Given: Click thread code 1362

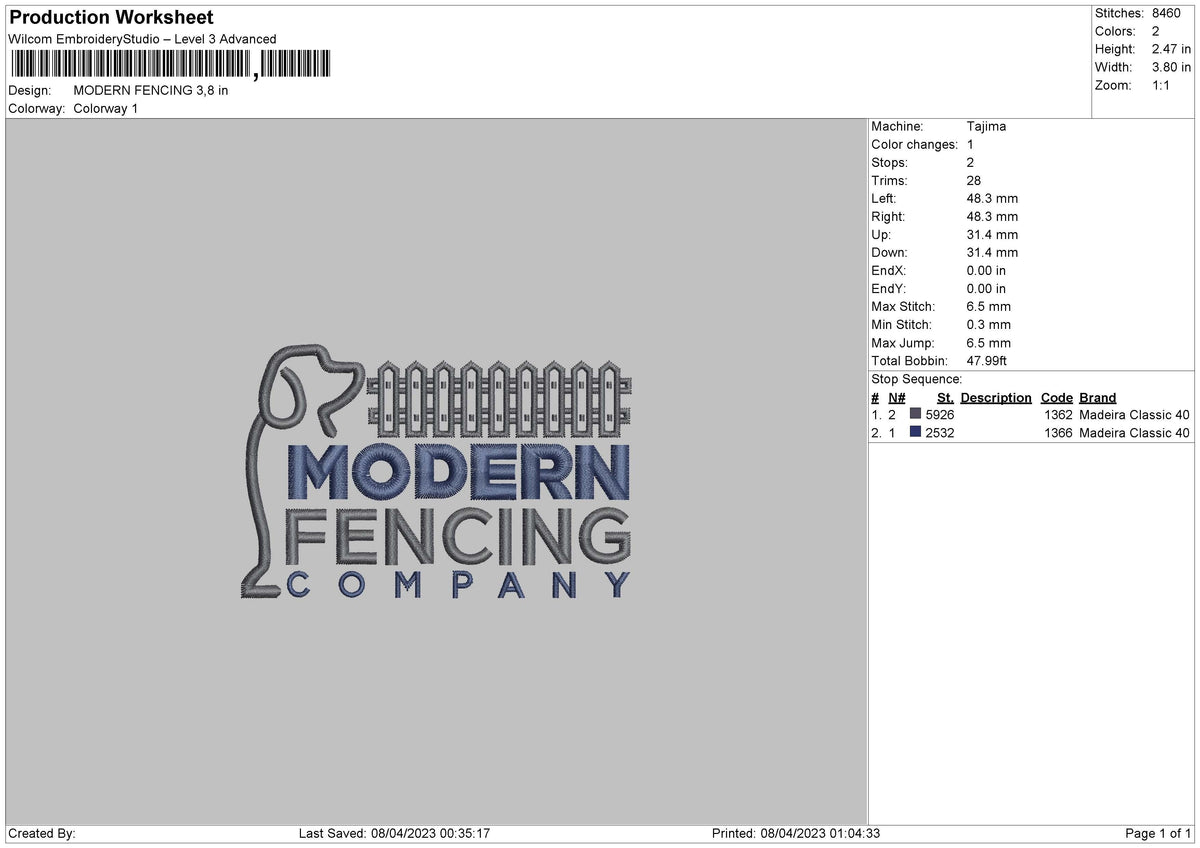Looking at the screenshot, I should pos(1058,415).
